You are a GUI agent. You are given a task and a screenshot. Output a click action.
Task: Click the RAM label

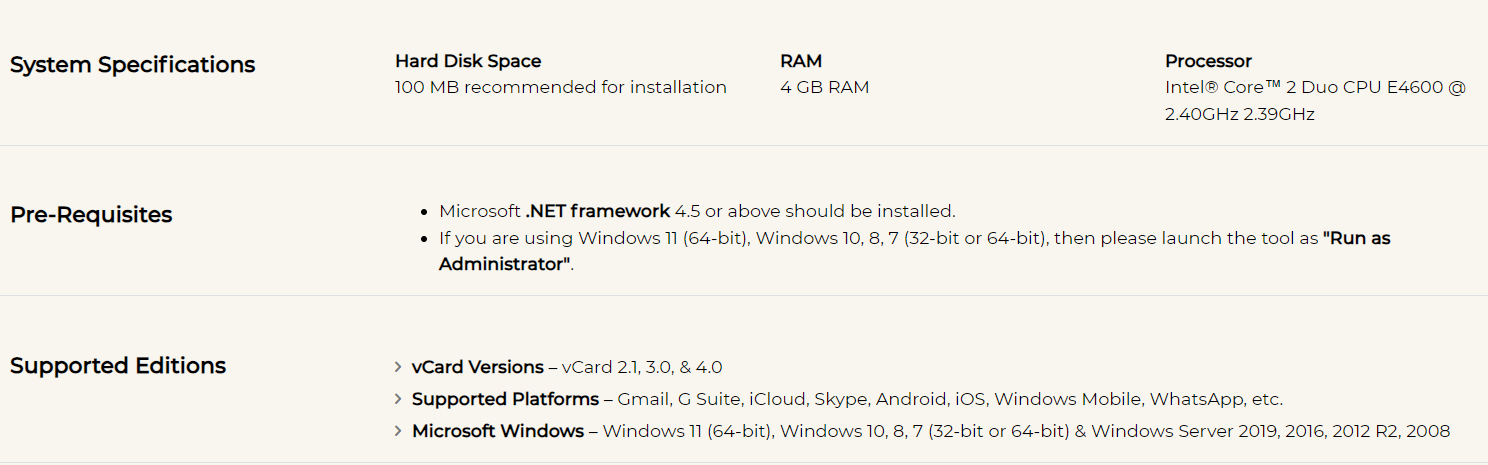[801, 61]
